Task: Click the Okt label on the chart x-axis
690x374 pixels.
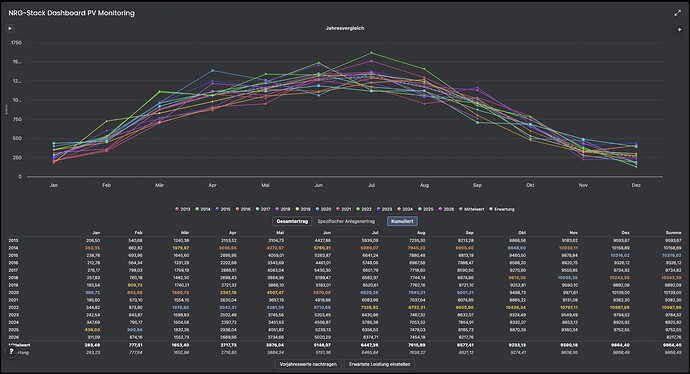Action: [530, 185]
